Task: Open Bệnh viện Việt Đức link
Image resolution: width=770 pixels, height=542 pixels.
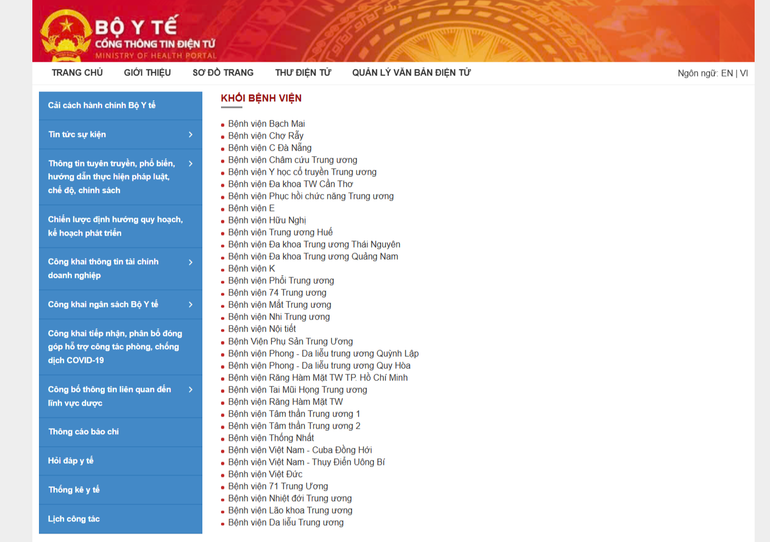Action: pos(265,474)
